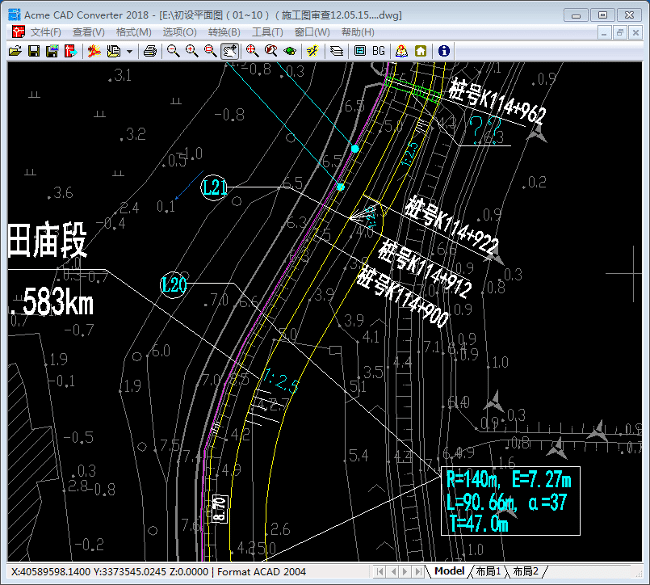
Task: Expand the dropdown arrow beside batch convert icon
Action: 129,51
